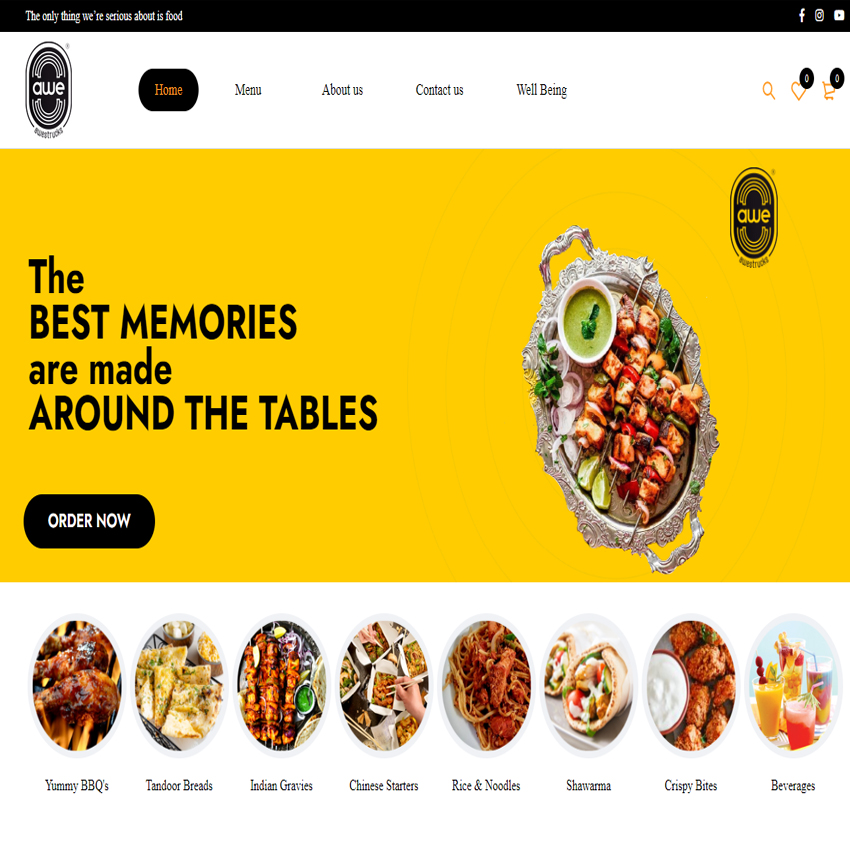Click the ORDER NOW button

tap(89, 521)
